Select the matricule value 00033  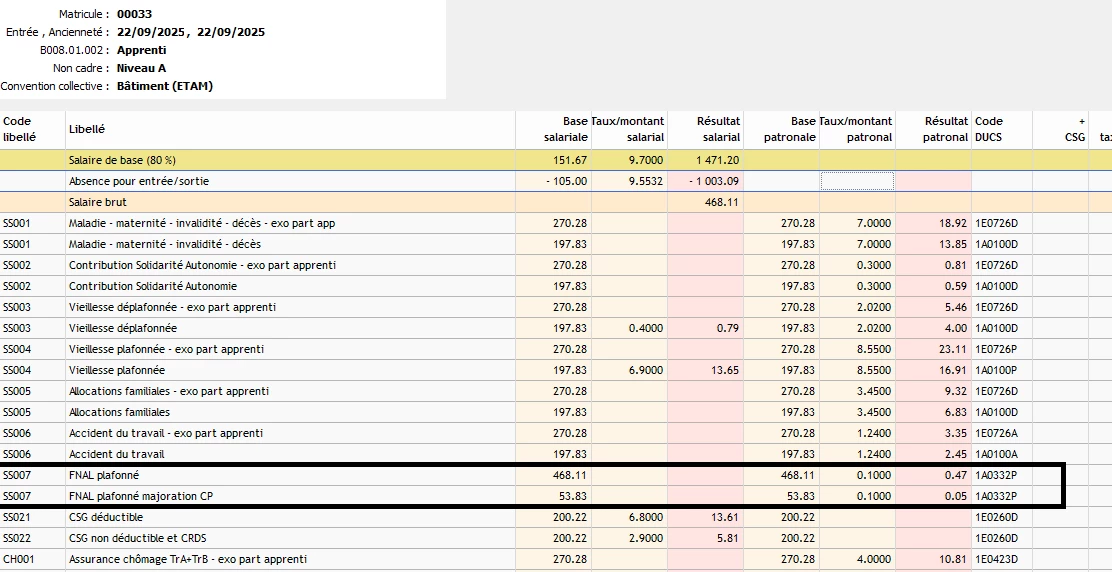pyautogui.click(x=133, y=14)
